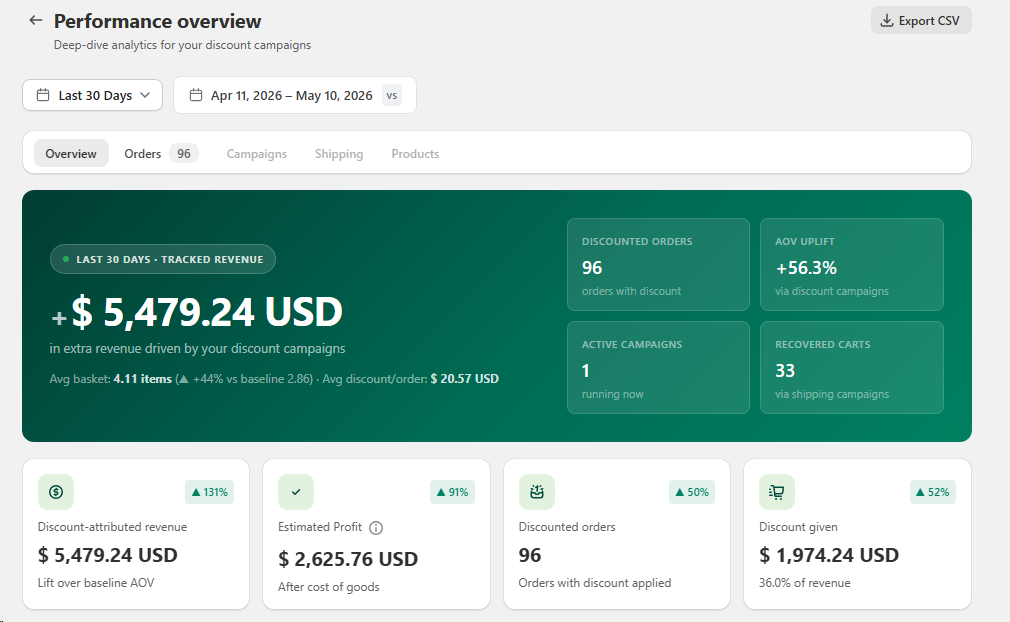Screen dimensions: 1010x622
Task: Click the 91% growth badge
Action: pos(452,492)
